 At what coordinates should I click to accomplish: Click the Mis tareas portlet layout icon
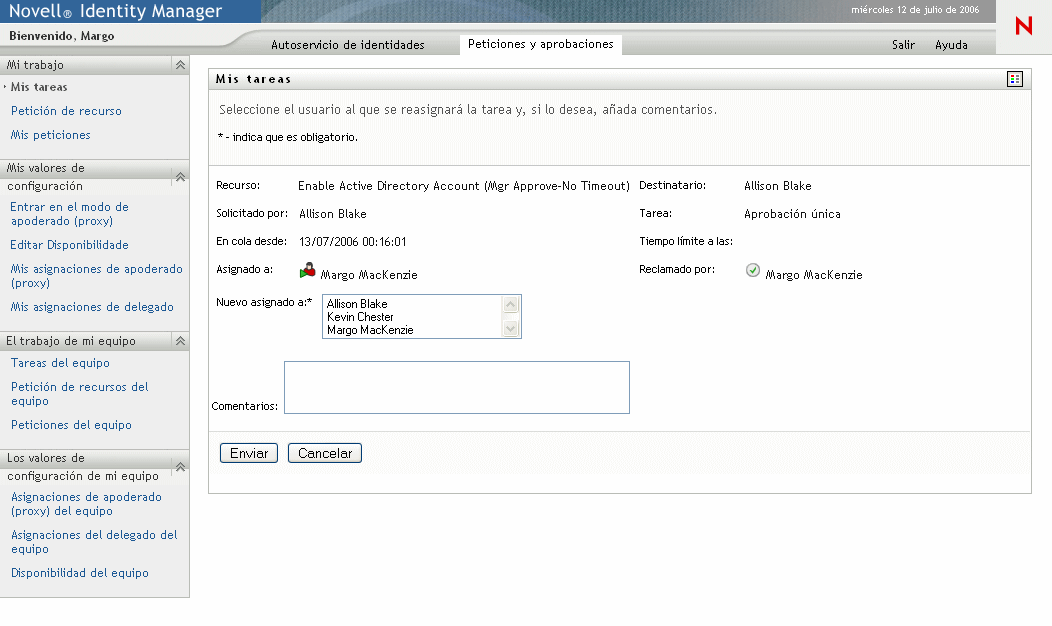point(1014,79)
